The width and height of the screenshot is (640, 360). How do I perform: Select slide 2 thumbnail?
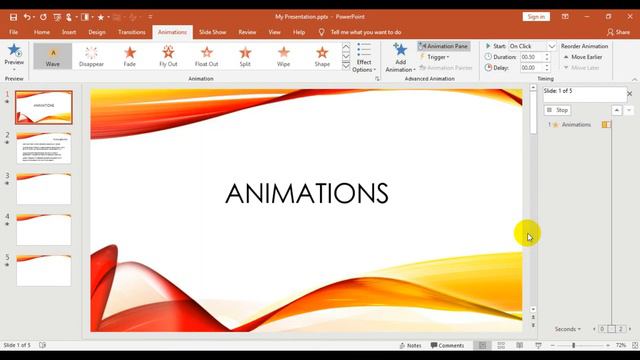click(x=44, y=148)
